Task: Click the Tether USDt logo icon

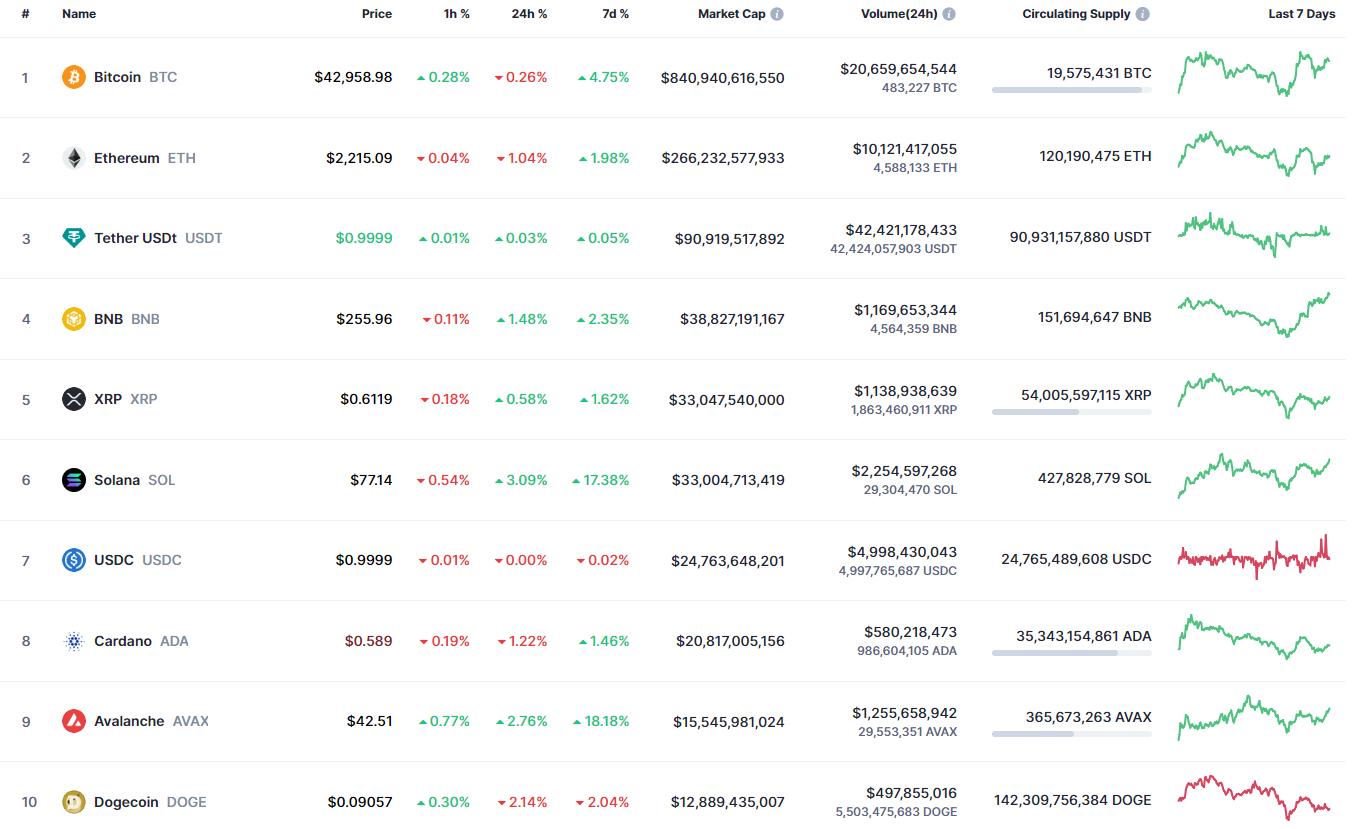Action: pyautogui.click(x=74, y=238)
